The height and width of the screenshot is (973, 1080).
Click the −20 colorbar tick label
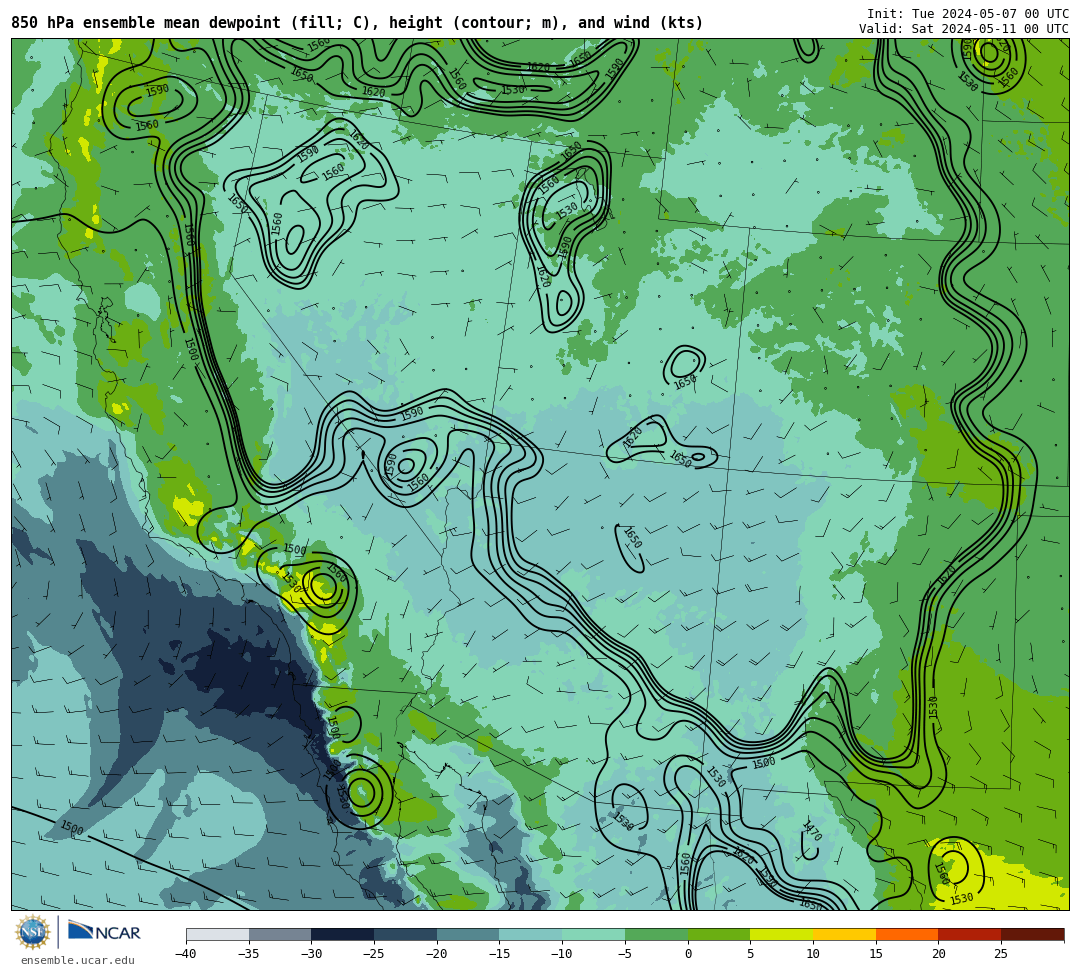[x=437, y=954]
